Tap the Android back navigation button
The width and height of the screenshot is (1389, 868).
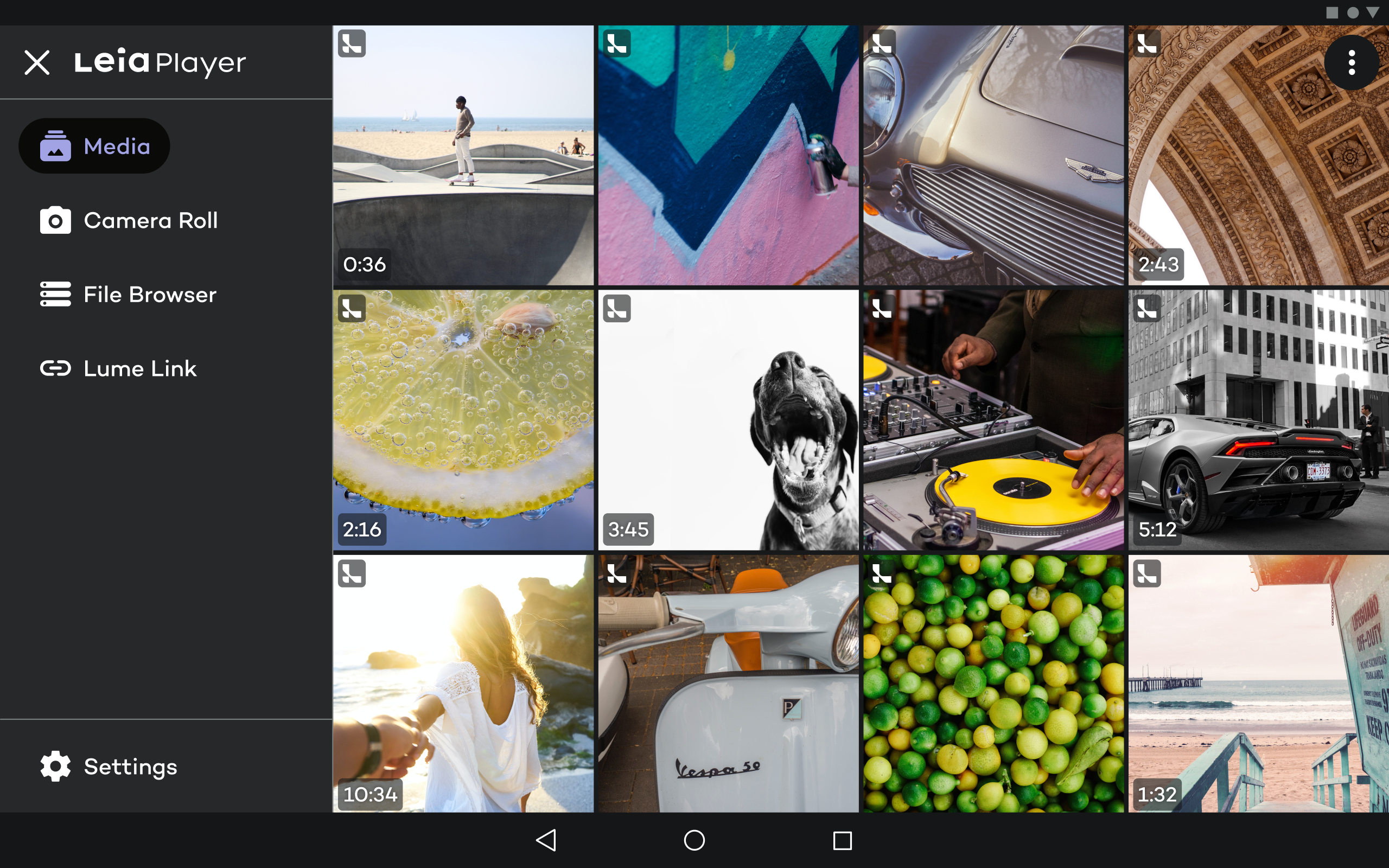tap(546, 840)
